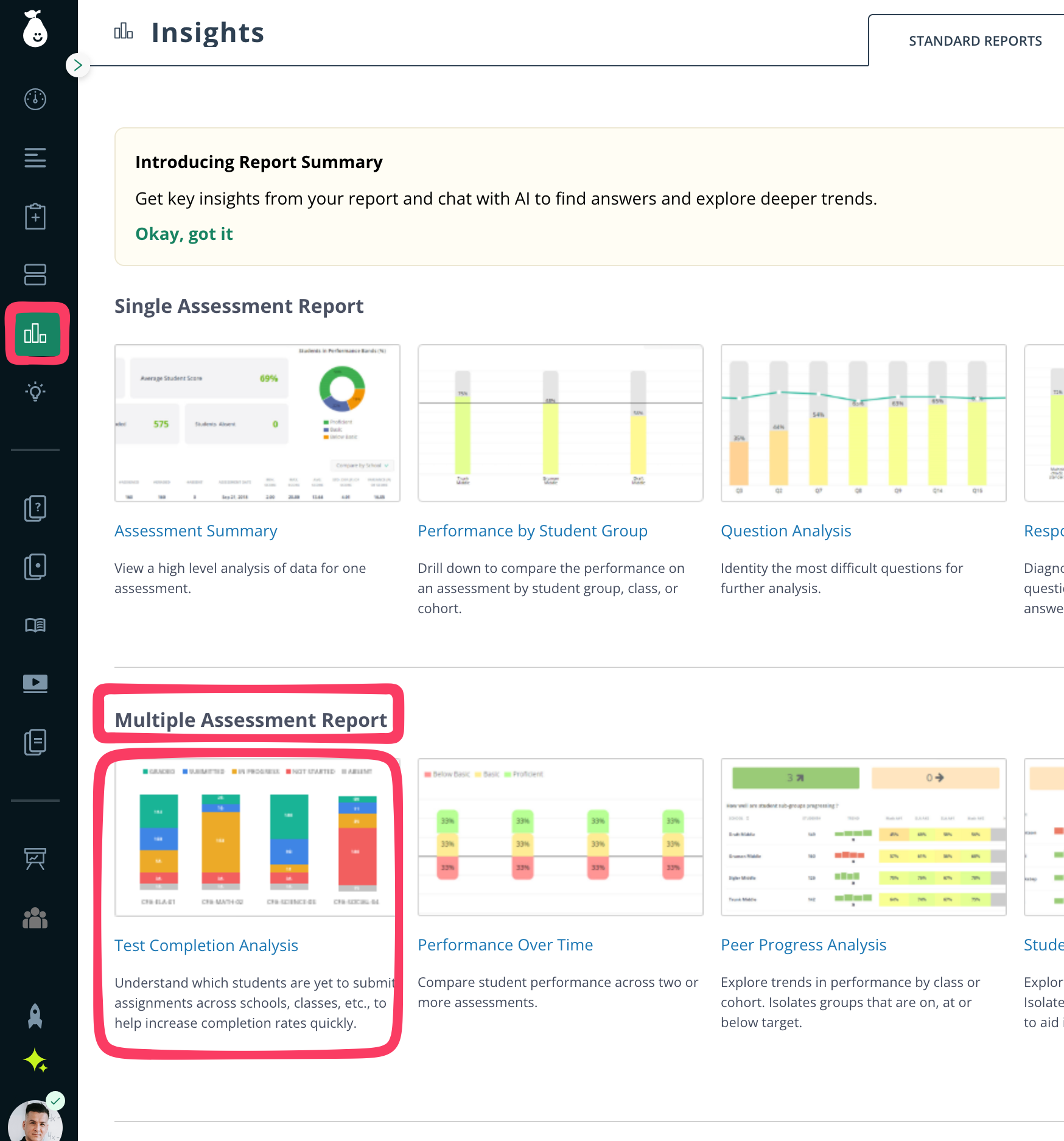Click the pear logo icon
The width and height of the screenshot is (1064, 1141).
click(x=35, y=29)
